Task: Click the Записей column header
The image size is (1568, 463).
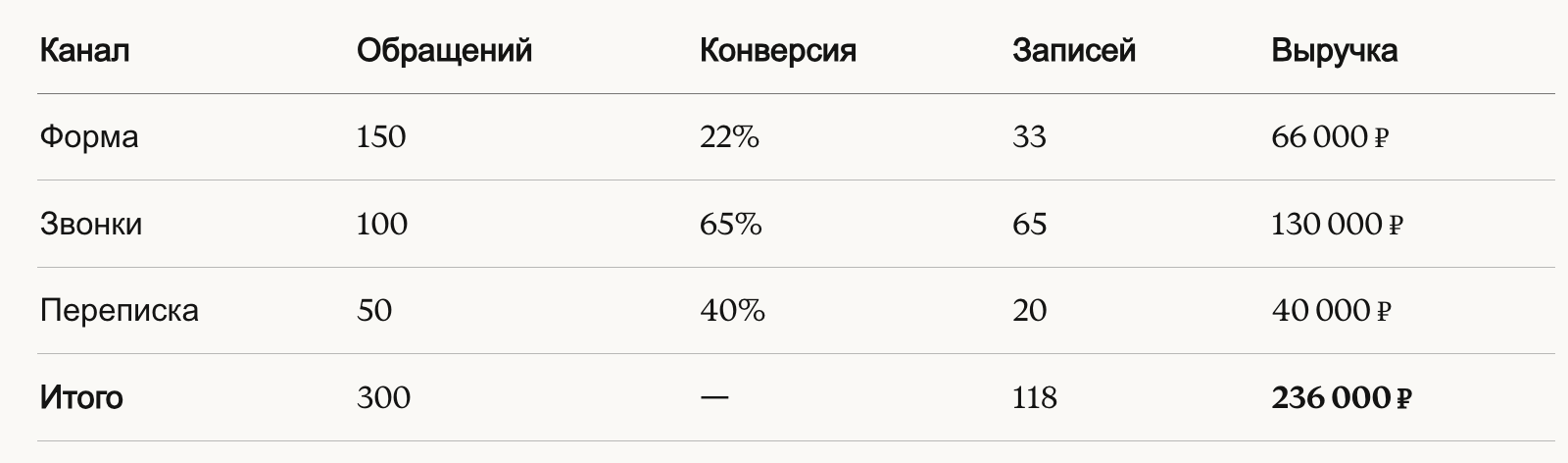Action: pos(1073,50)
